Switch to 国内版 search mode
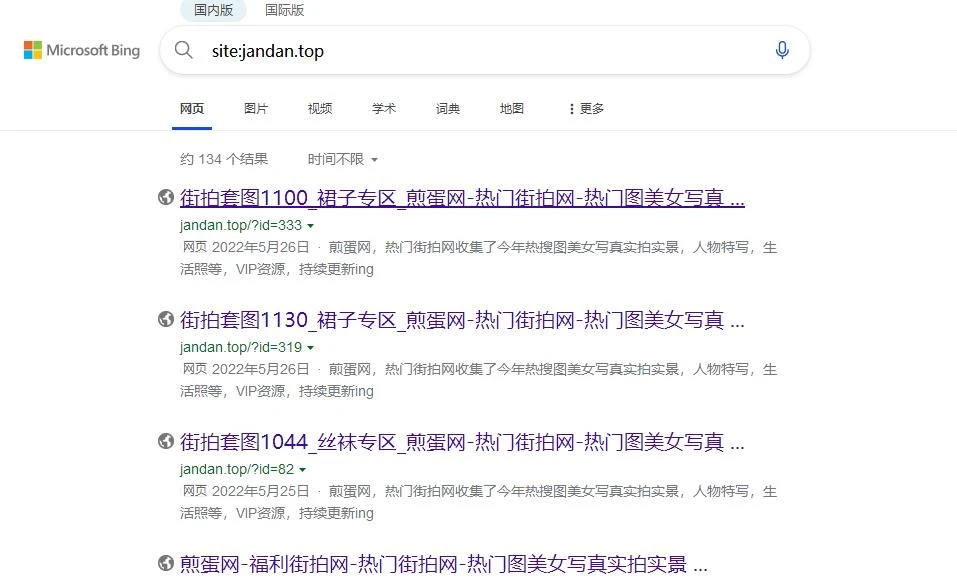 (x=213, y=10)
